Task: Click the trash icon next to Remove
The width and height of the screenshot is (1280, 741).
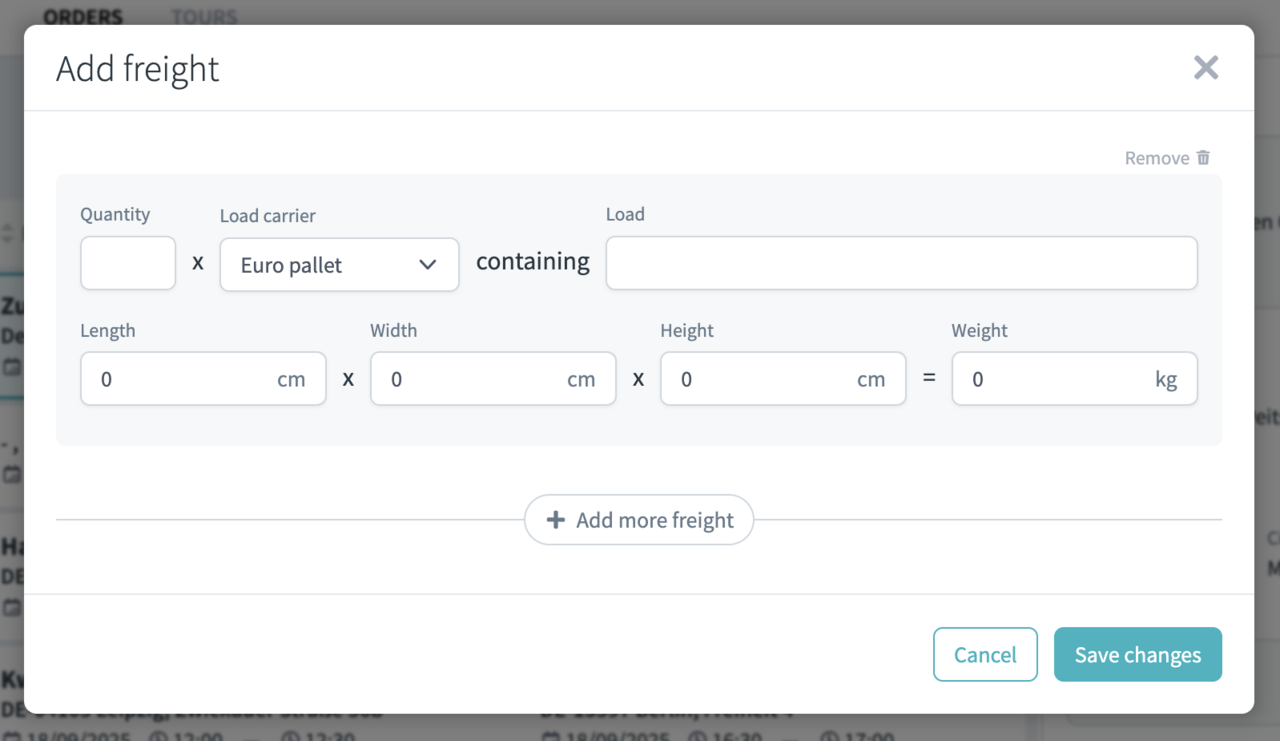Action: (1203, 157)
